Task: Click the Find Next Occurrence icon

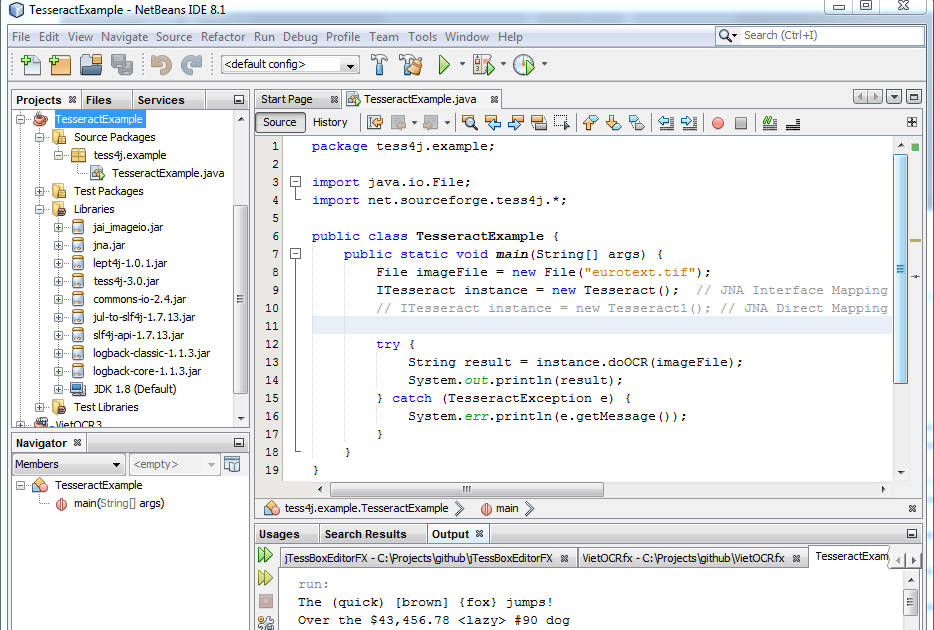Action: [515, 123]
